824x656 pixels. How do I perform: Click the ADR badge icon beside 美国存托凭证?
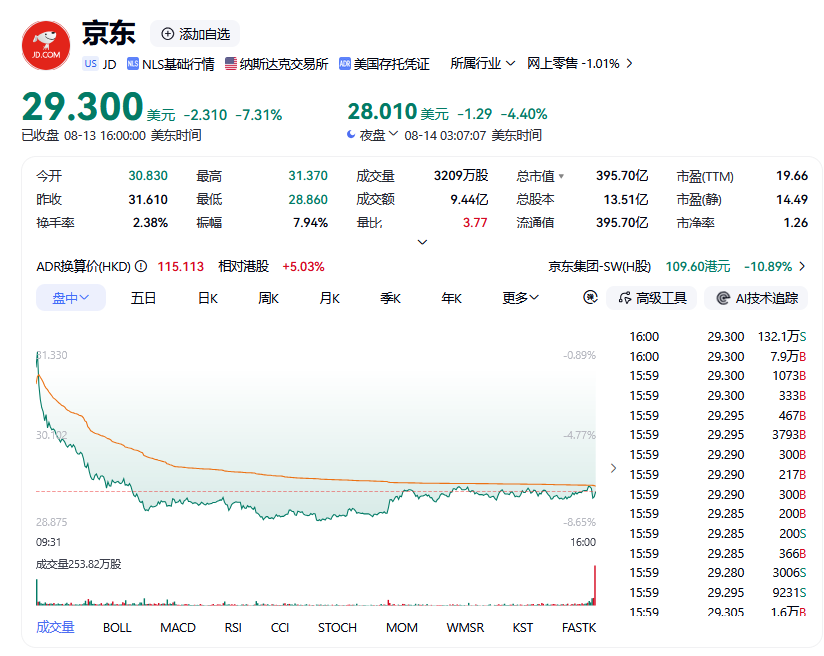(x=345, y=64)
